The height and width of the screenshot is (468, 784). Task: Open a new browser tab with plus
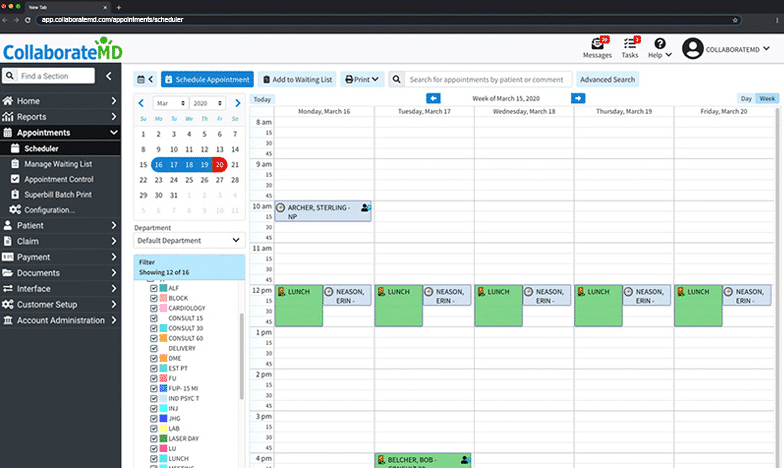point(118,8)
